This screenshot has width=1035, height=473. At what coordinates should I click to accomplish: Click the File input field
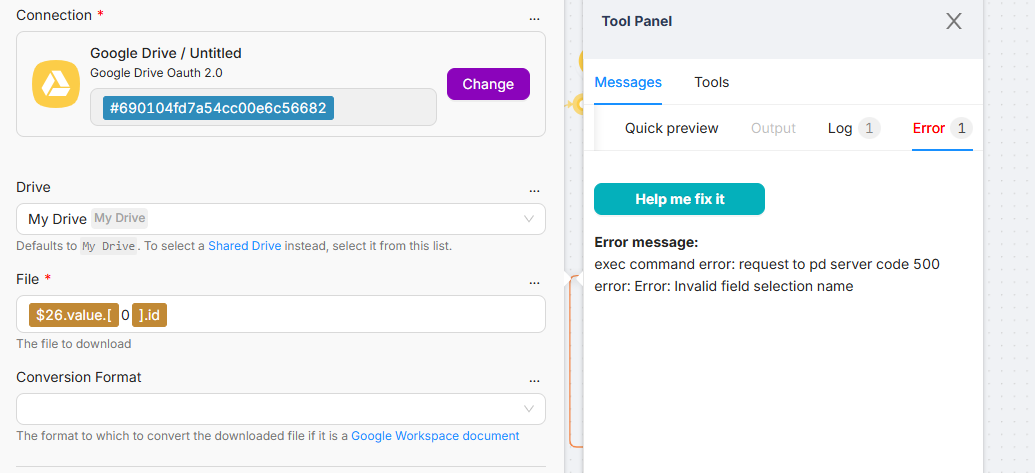[350, 315]
